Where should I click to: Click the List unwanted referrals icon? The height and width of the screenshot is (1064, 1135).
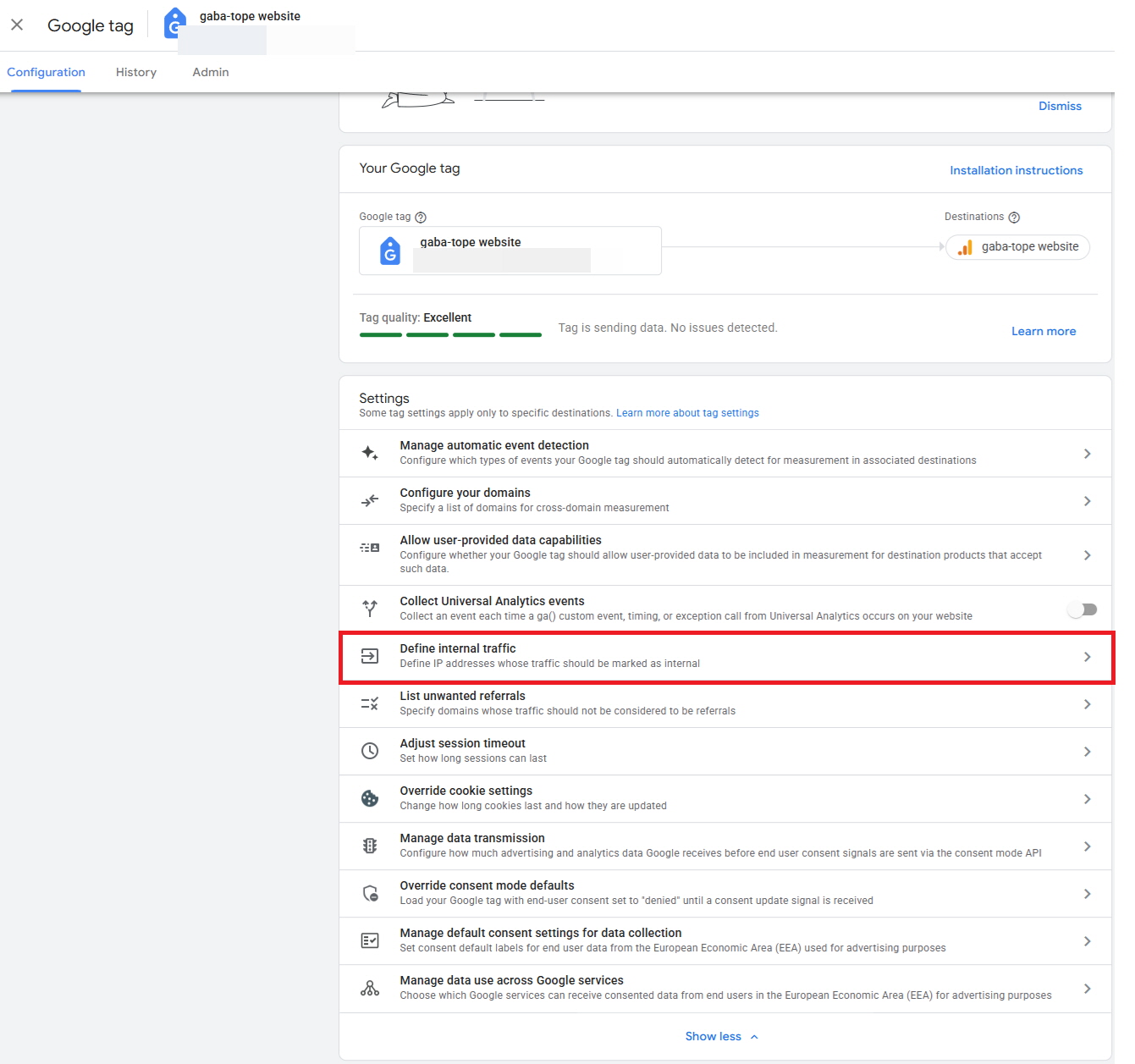[x=370, y=703]
